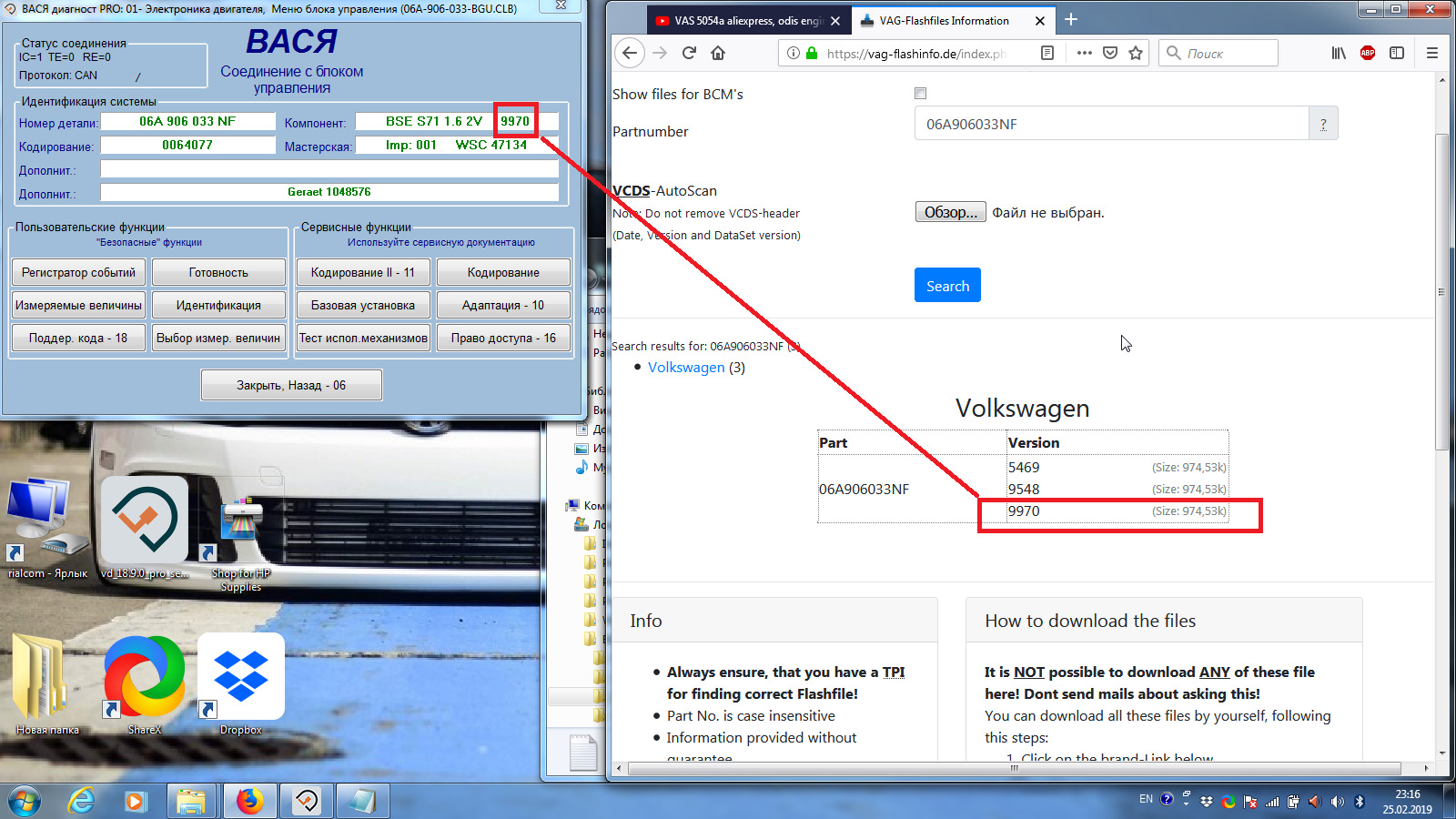Open a new Firefox tab
The width and height of the screenshot is (1456, 819).
coord(1071,19)
